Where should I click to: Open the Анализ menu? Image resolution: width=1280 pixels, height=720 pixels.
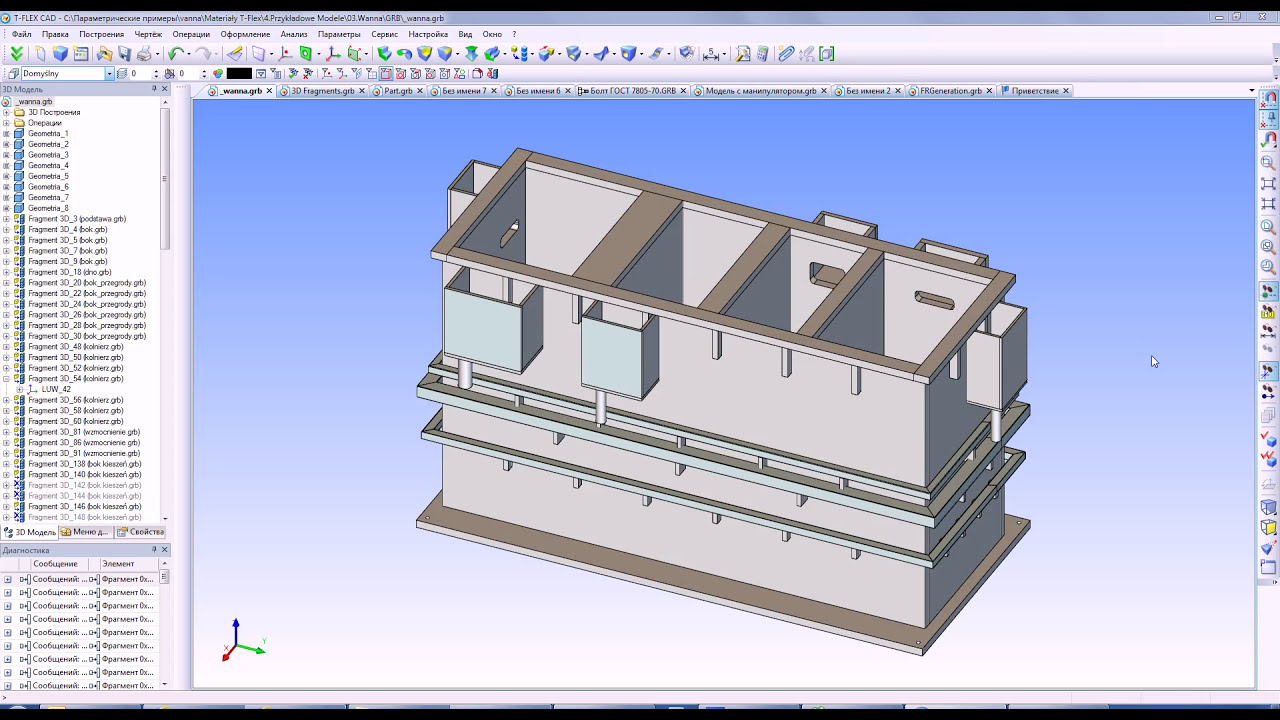(x=294, y=34)
